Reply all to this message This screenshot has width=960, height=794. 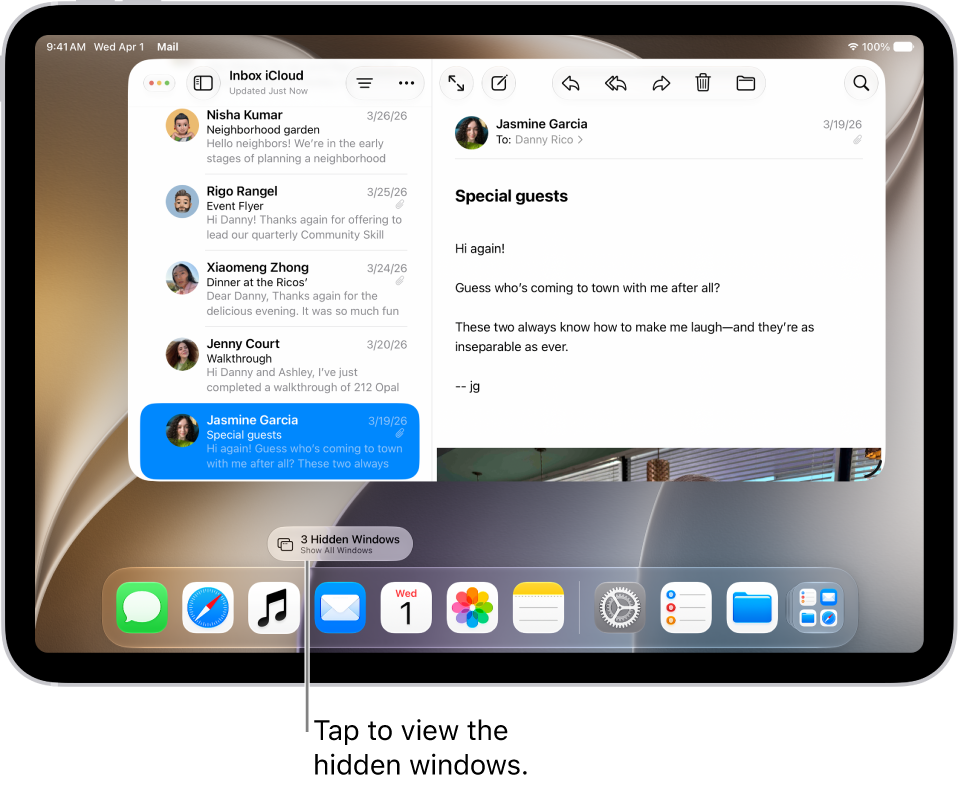pos(616,83)
